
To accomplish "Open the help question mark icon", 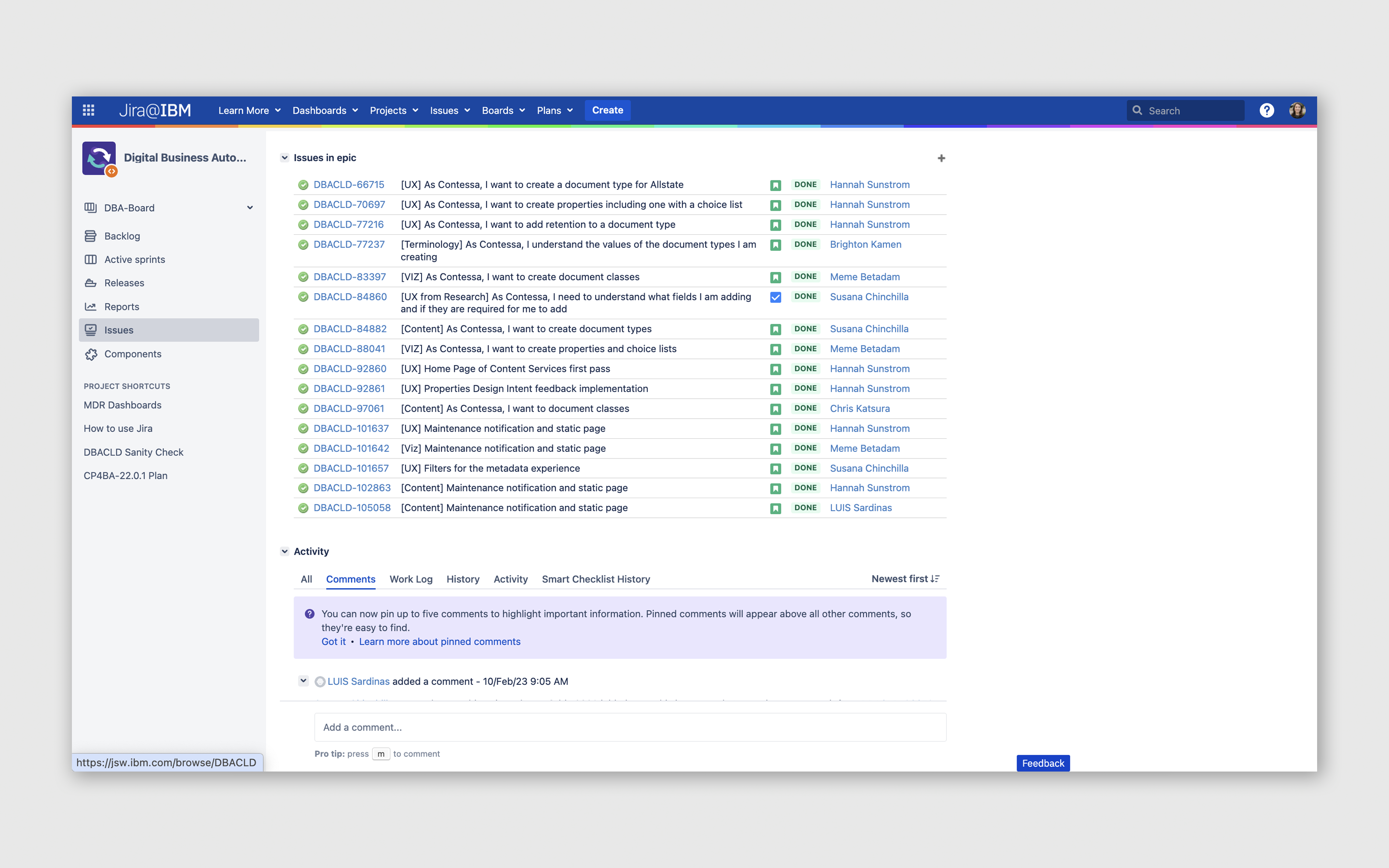I will tap(1267, 110).
